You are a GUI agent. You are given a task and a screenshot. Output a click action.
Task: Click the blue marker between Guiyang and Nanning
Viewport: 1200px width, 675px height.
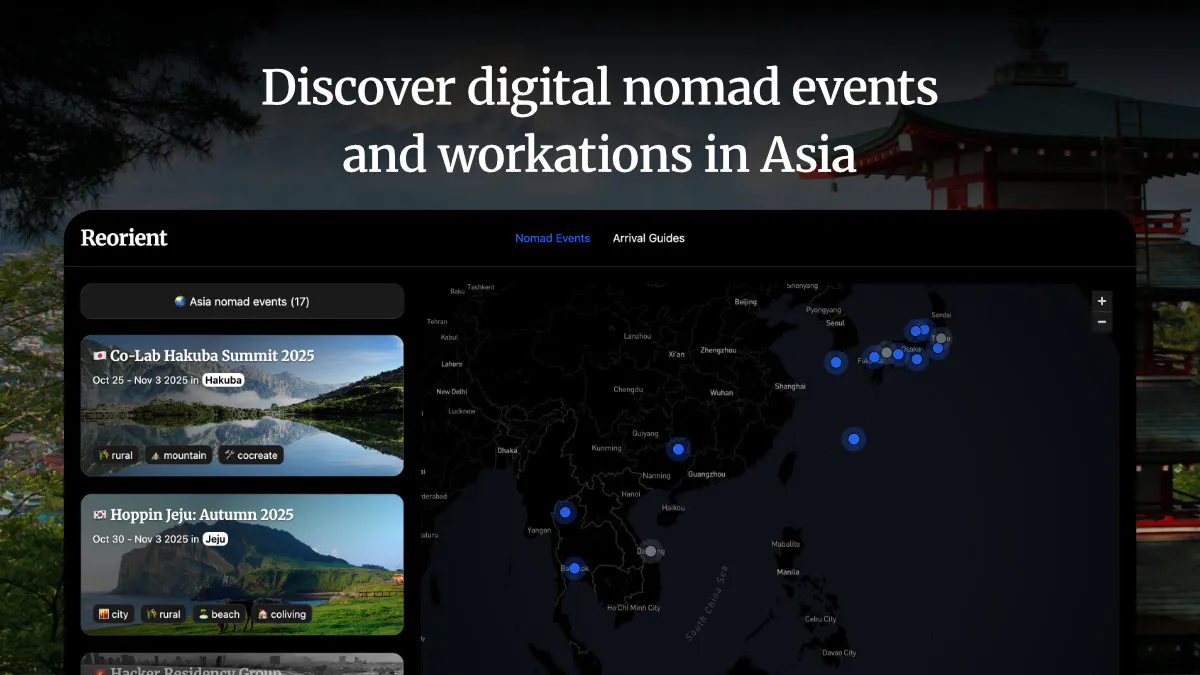point(678,449)
